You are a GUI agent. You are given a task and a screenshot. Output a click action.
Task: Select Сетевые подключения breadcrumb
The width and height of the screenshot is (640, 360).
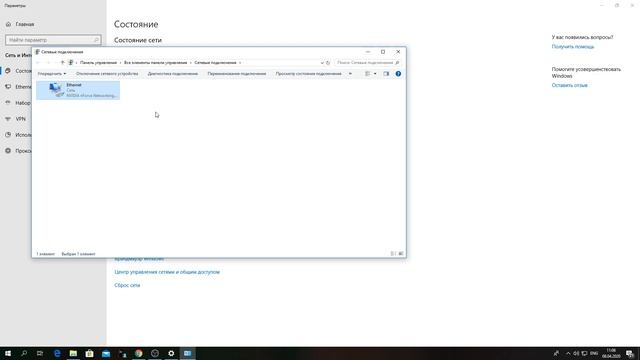(215, 63)
